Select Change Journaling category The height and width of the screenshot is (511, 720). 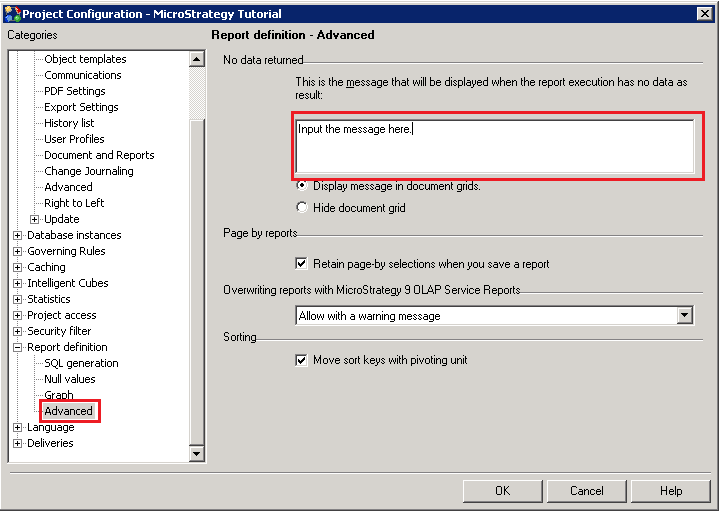click(x=89, y=171)
